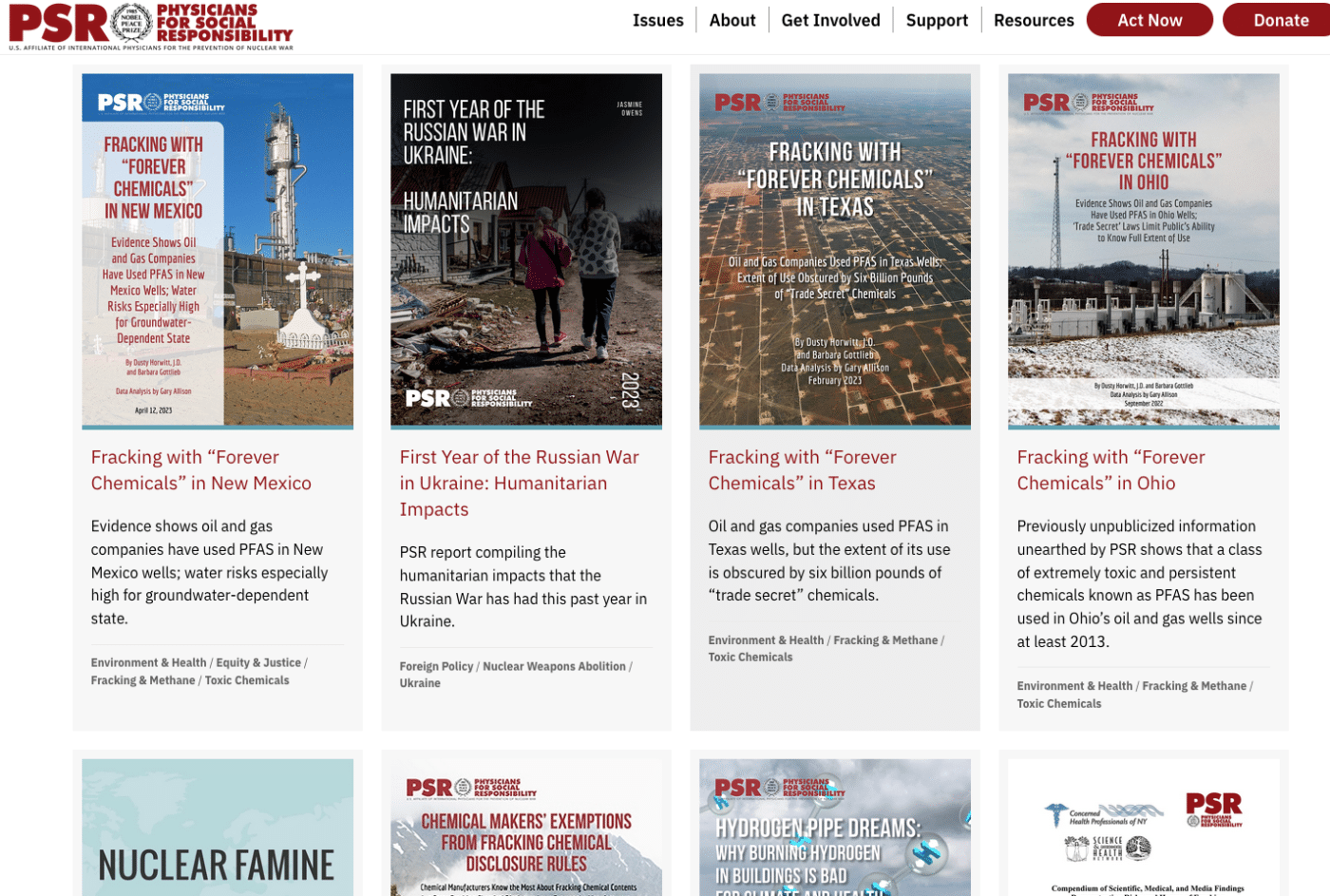1330x896 pixels.
Task: Open Get Involved navigation item
Action: click(x=830, y=20)
